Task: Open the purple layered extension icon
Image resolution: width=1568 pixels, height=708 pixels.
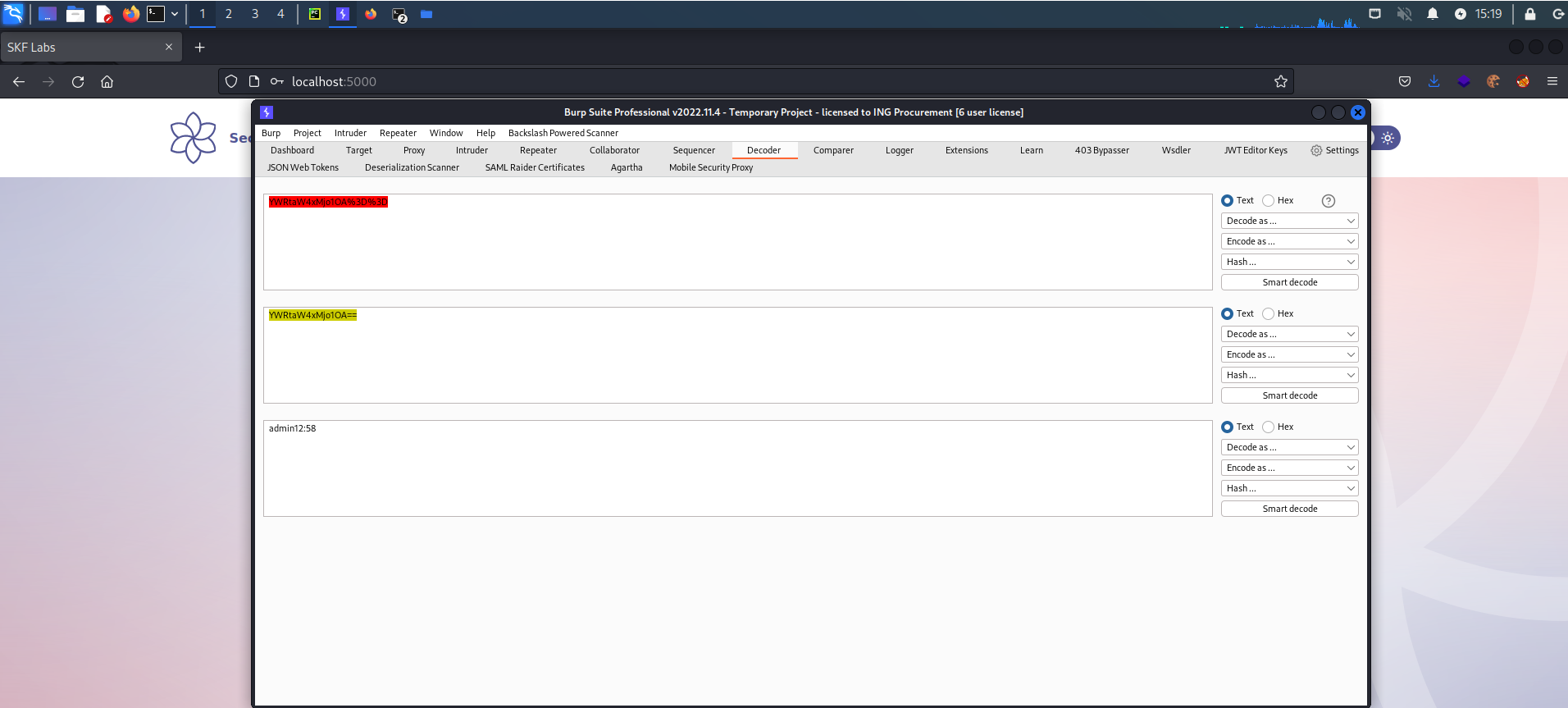Action: [1464, 81]
